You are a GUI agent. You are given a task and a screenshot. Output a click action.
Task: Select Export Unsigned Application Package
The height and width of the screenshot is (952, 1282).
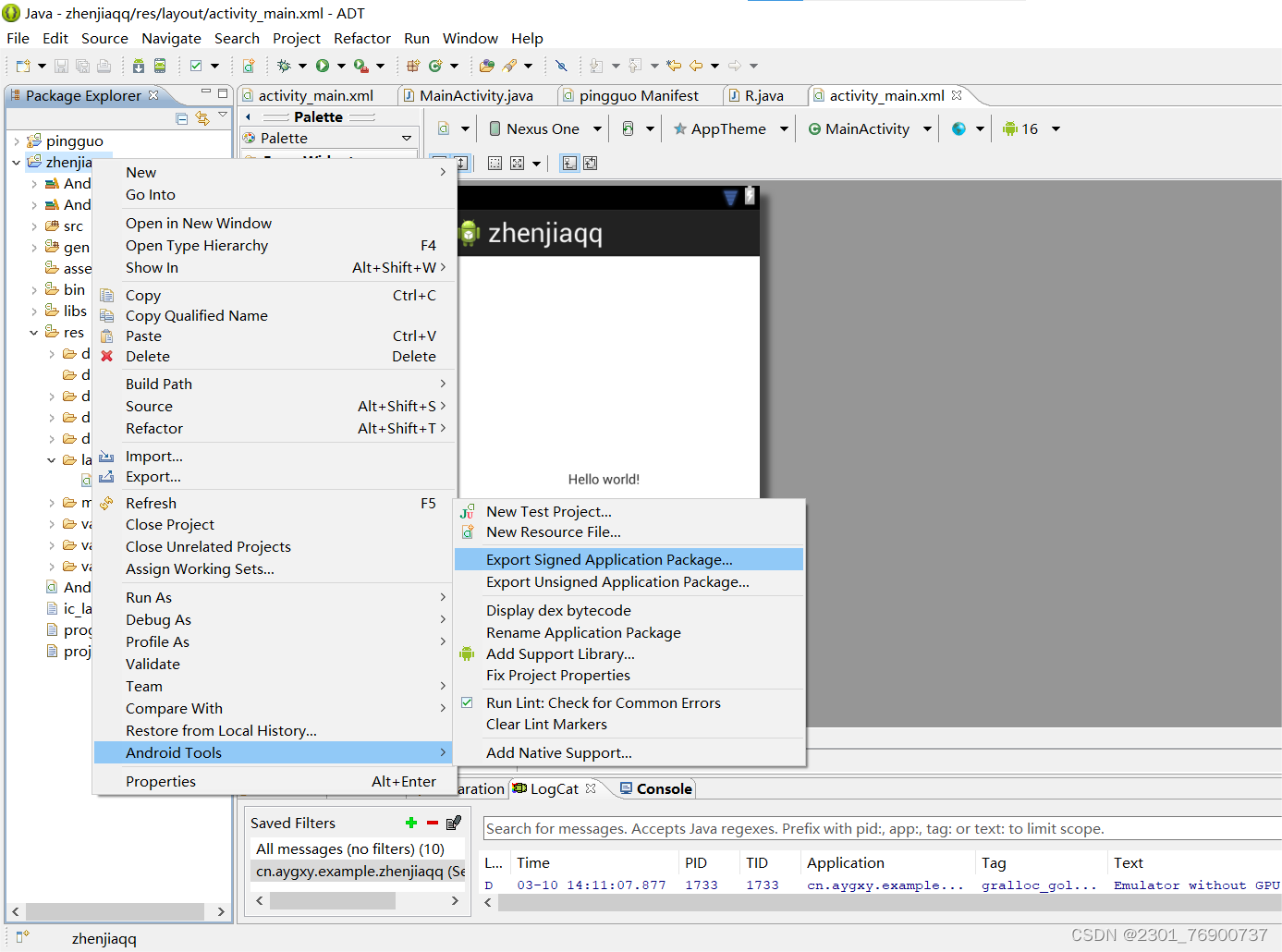click(x=629, y=582)
